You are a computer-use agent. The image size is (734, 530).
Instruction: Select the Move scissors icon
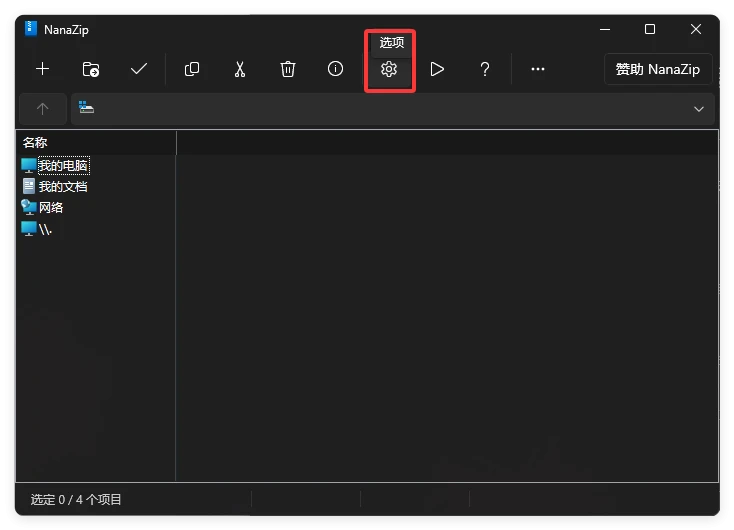(x=240, y=69)
